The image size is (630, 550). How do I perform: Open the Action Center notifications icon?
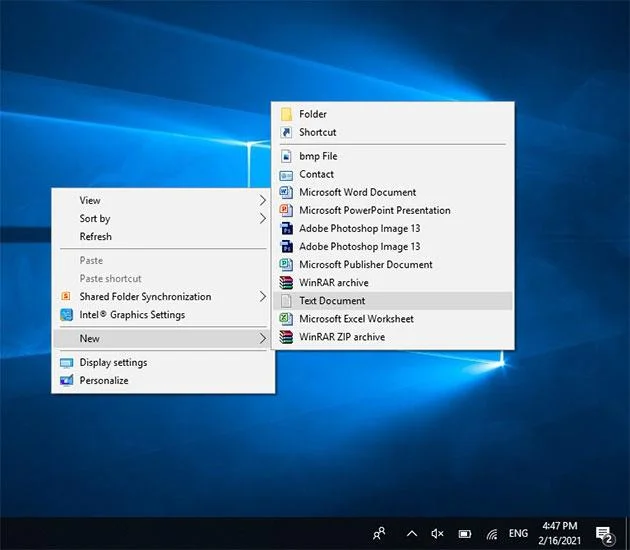(x=605, y=535)
